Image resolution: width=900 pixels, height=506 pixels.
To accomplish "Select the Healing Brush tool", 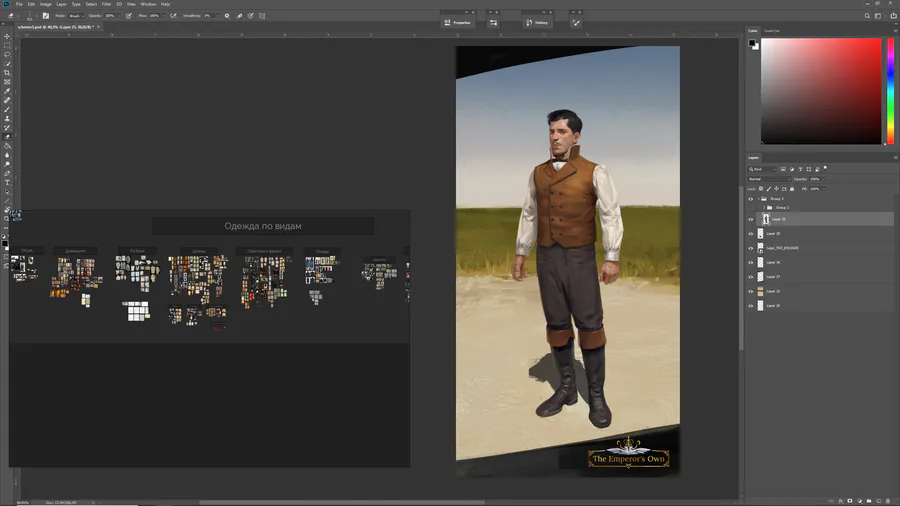I will tap(7, 100).
